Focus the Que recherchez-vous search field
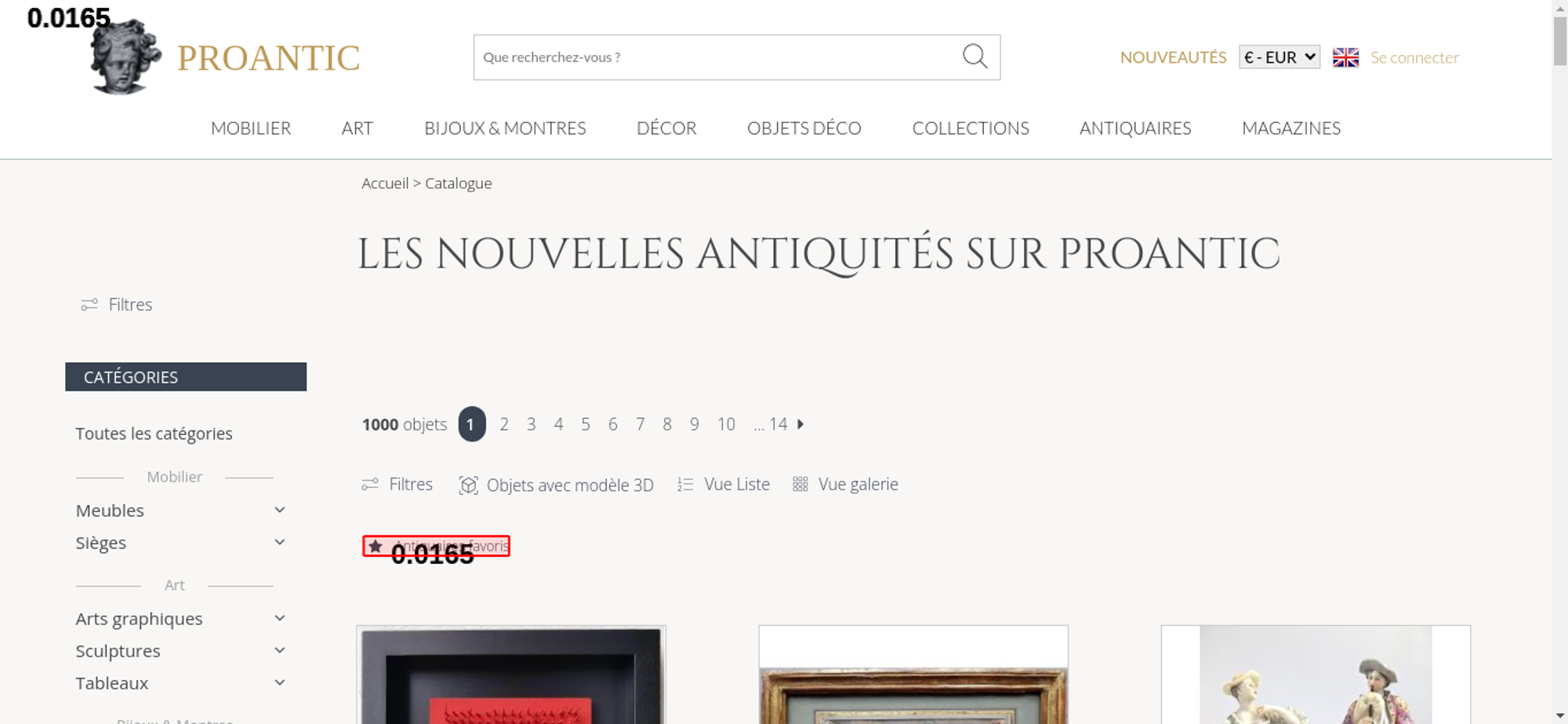1568x724 pixels. [x=717, y=57]
